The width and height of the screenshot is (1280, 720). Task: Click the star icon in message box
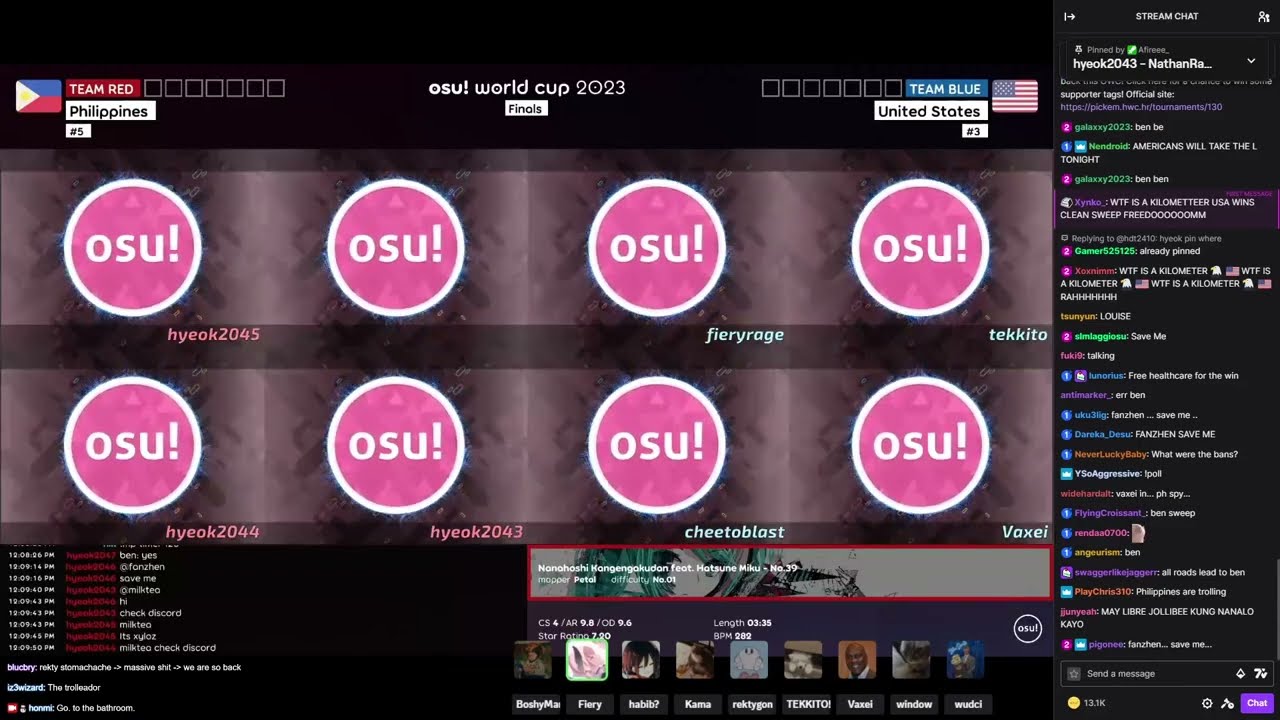pyautogui.click(x=1074, y=673)
